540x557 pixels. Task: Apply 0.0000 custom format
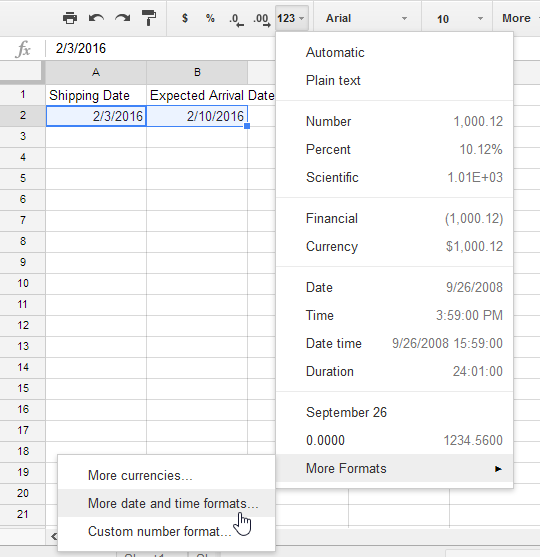[394, 440]
